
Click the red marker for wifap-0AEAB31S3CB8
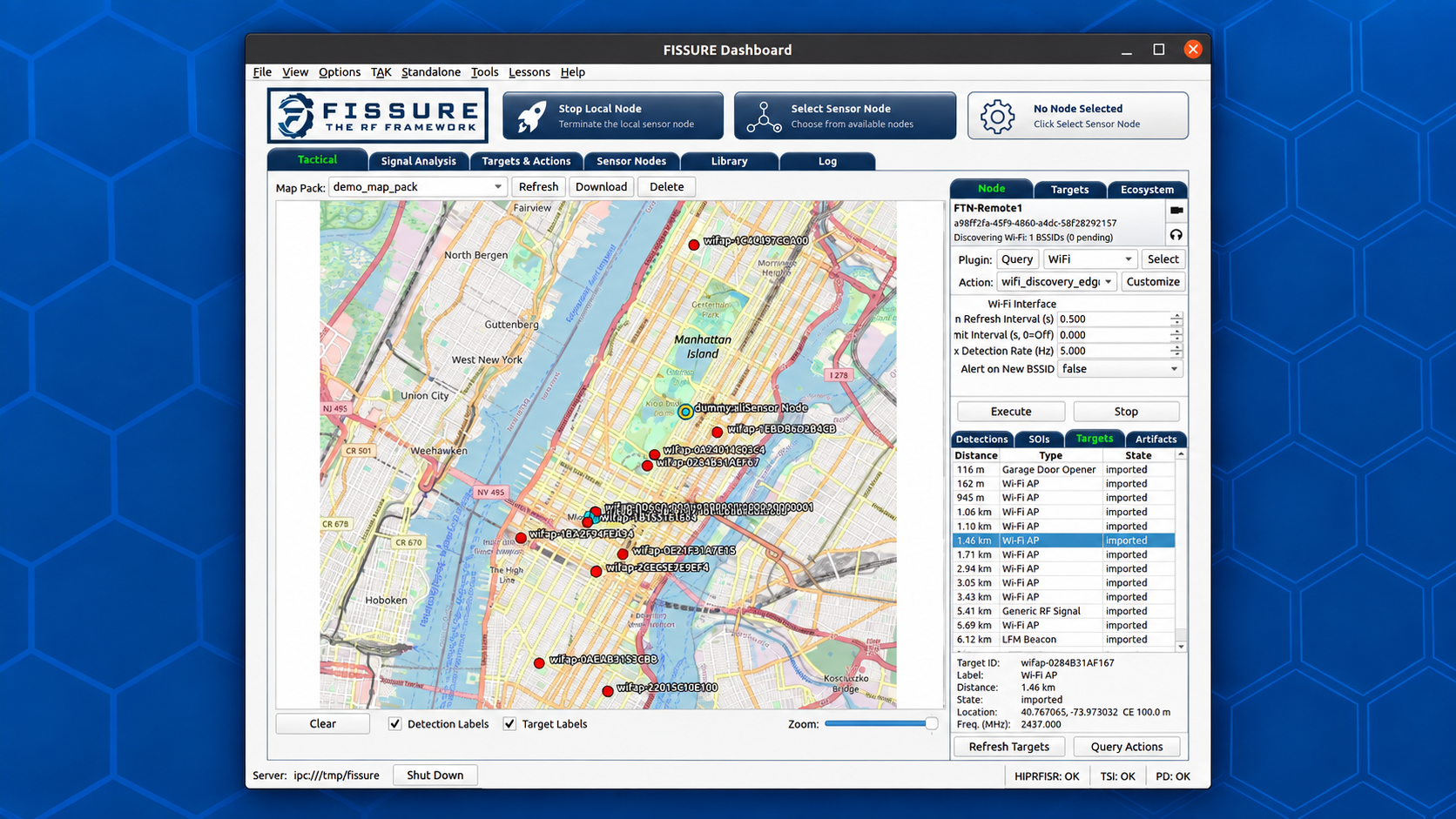539,663
